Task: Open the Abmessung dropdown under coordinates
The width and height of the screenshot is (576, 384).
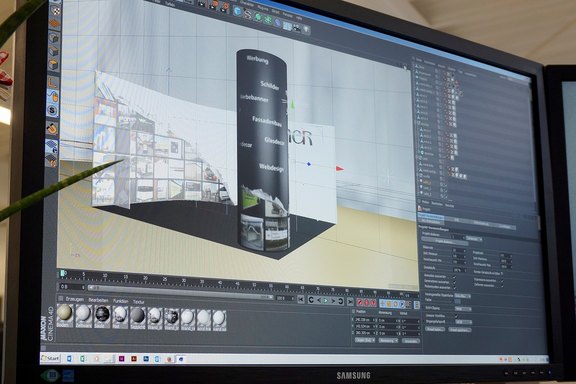Action: (x=388, y=341)
